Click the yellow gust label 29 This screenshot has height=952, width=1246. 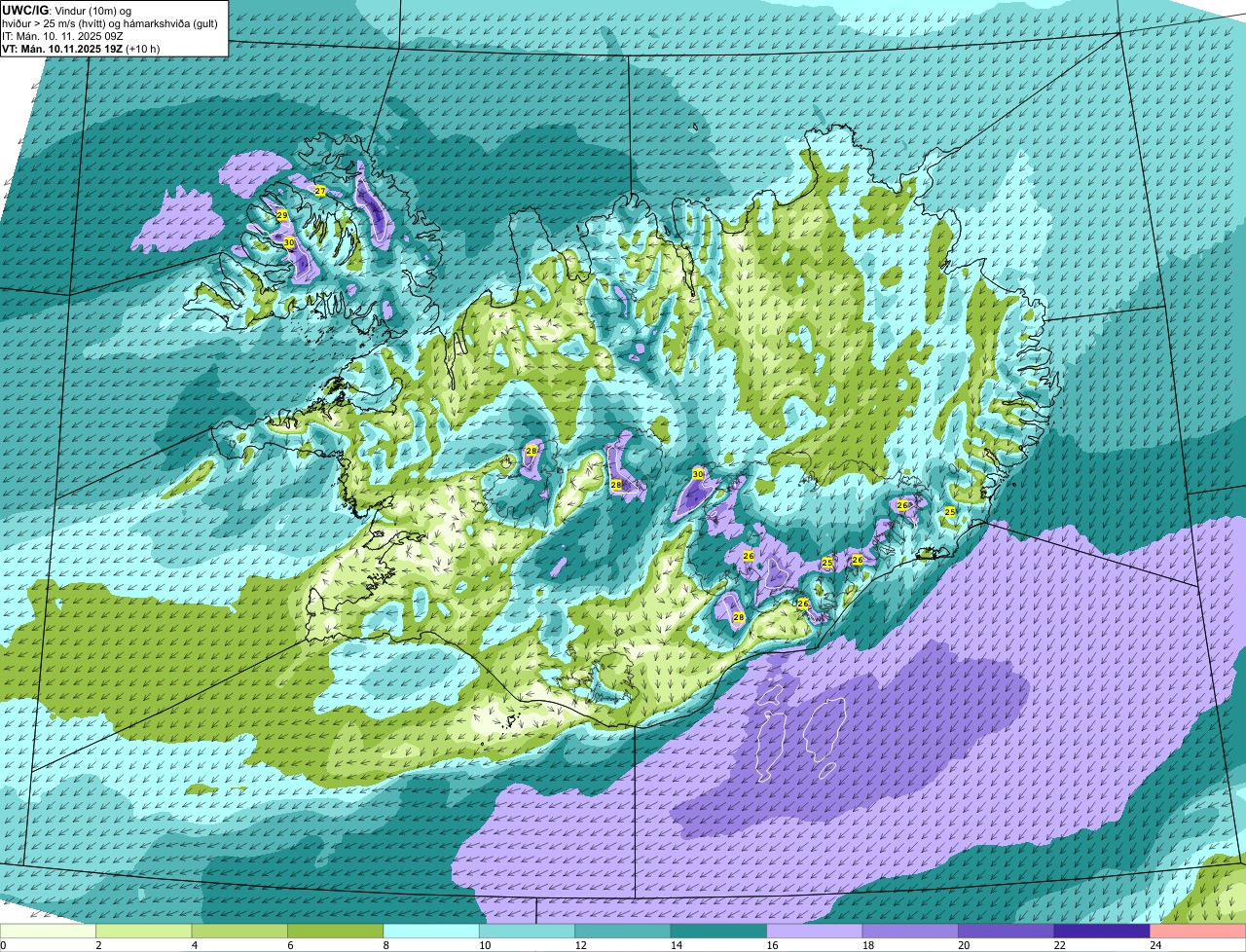coord(281,215)
